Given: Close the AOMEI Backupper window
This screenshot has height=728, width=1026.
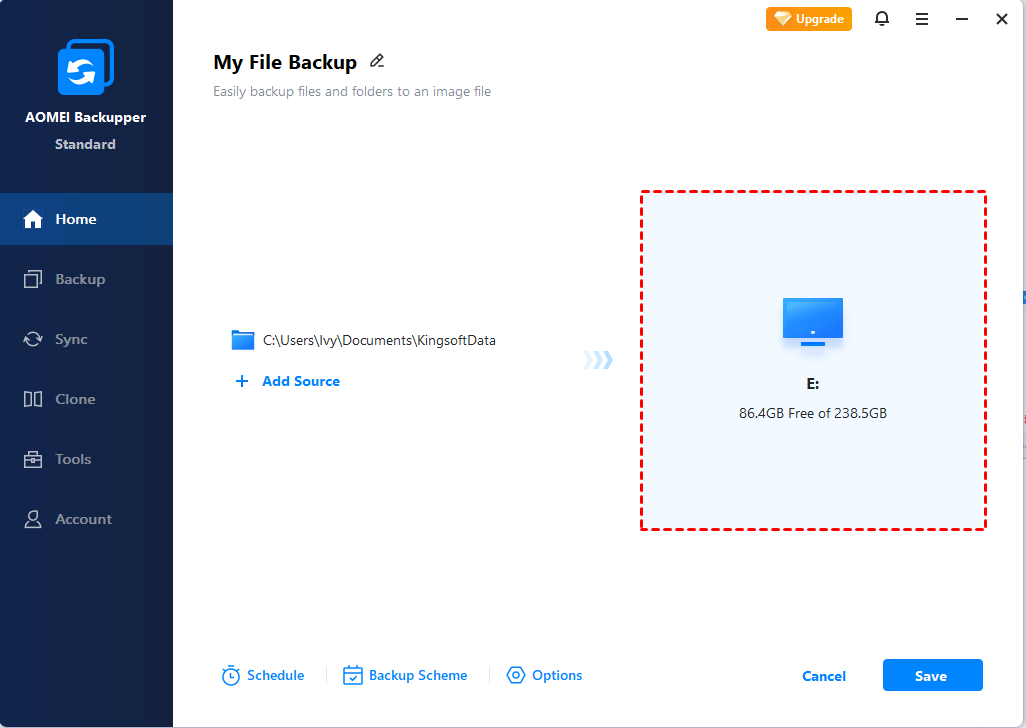Looking at the screenshot, I should pyautogui.click(x=1001, y=19).
